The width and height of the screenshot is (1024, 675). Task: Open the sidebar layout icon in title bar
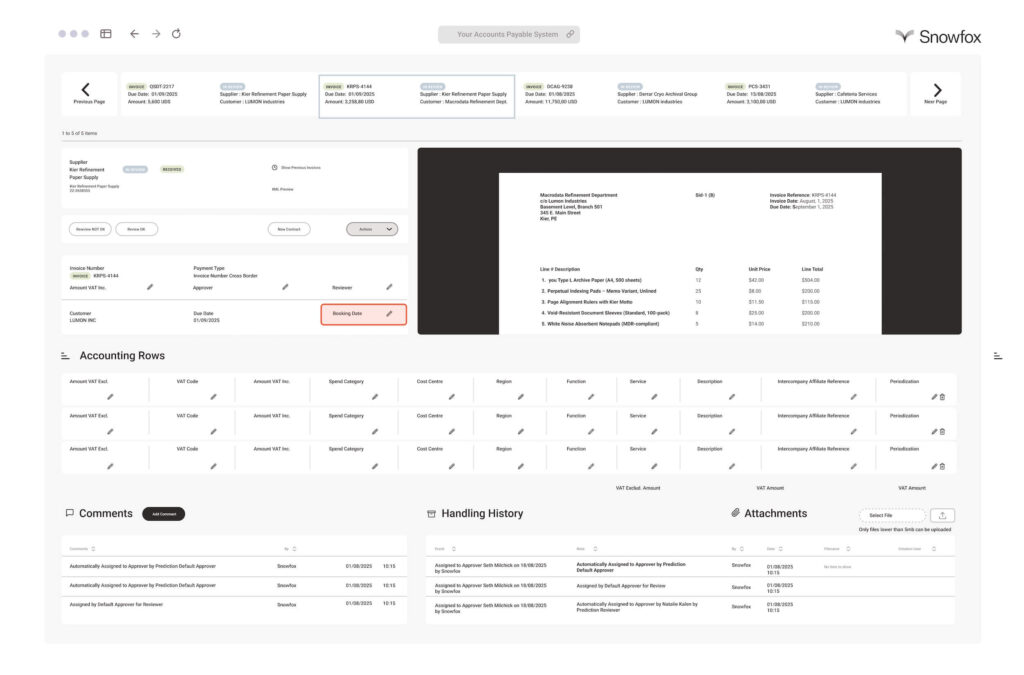coord(106,34)
